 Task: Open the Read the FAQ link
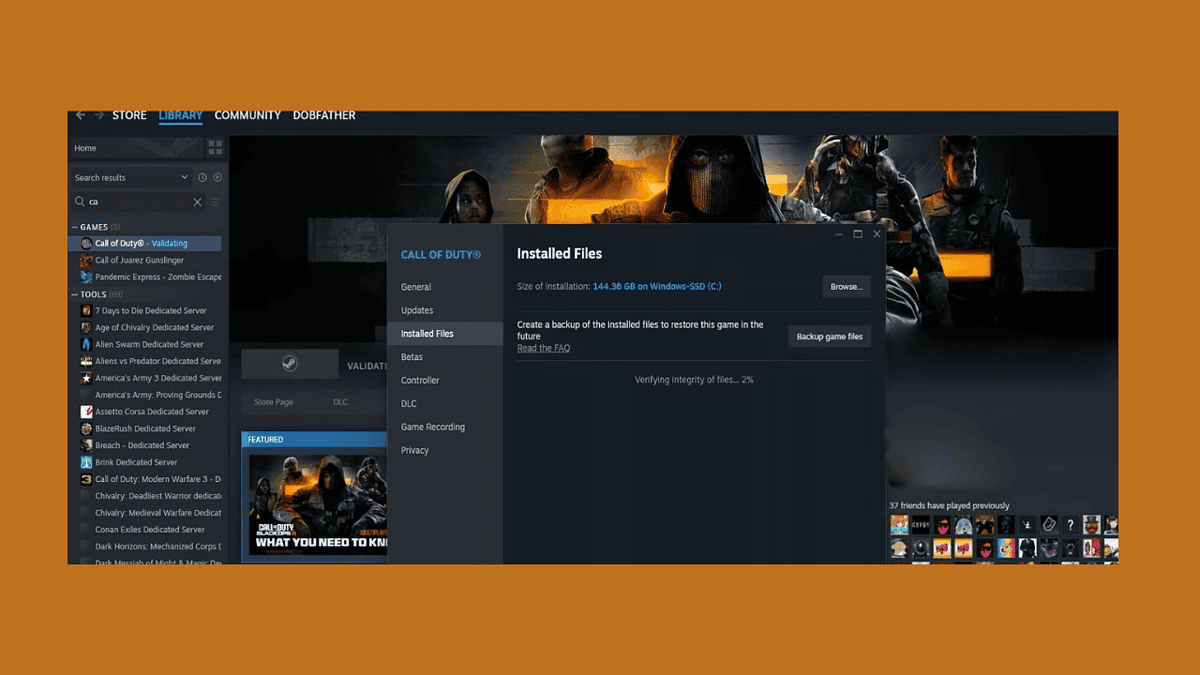(544, 348)
